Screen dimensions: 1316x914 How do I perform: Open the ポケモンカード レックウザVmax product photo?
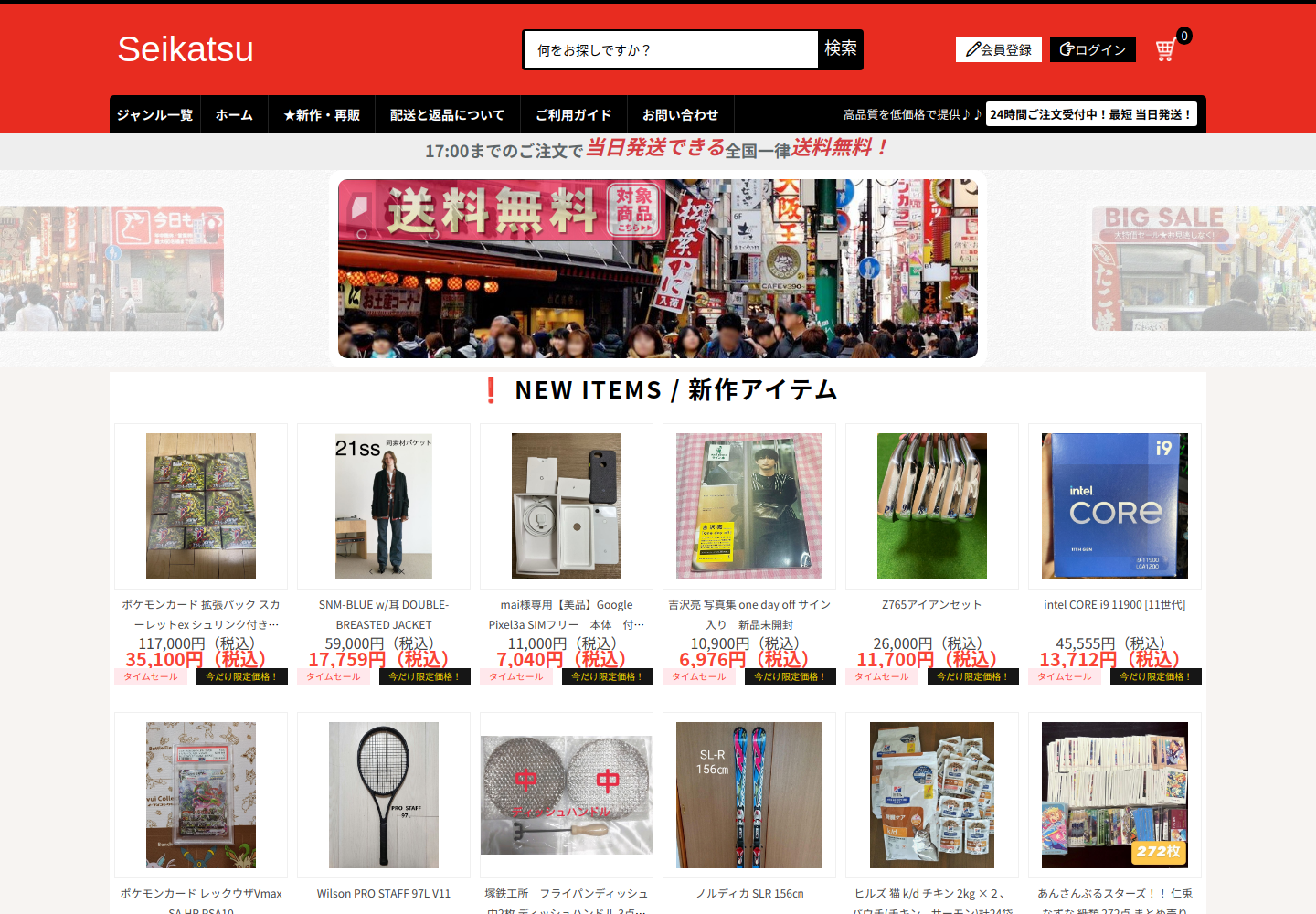tap(201, 795)
